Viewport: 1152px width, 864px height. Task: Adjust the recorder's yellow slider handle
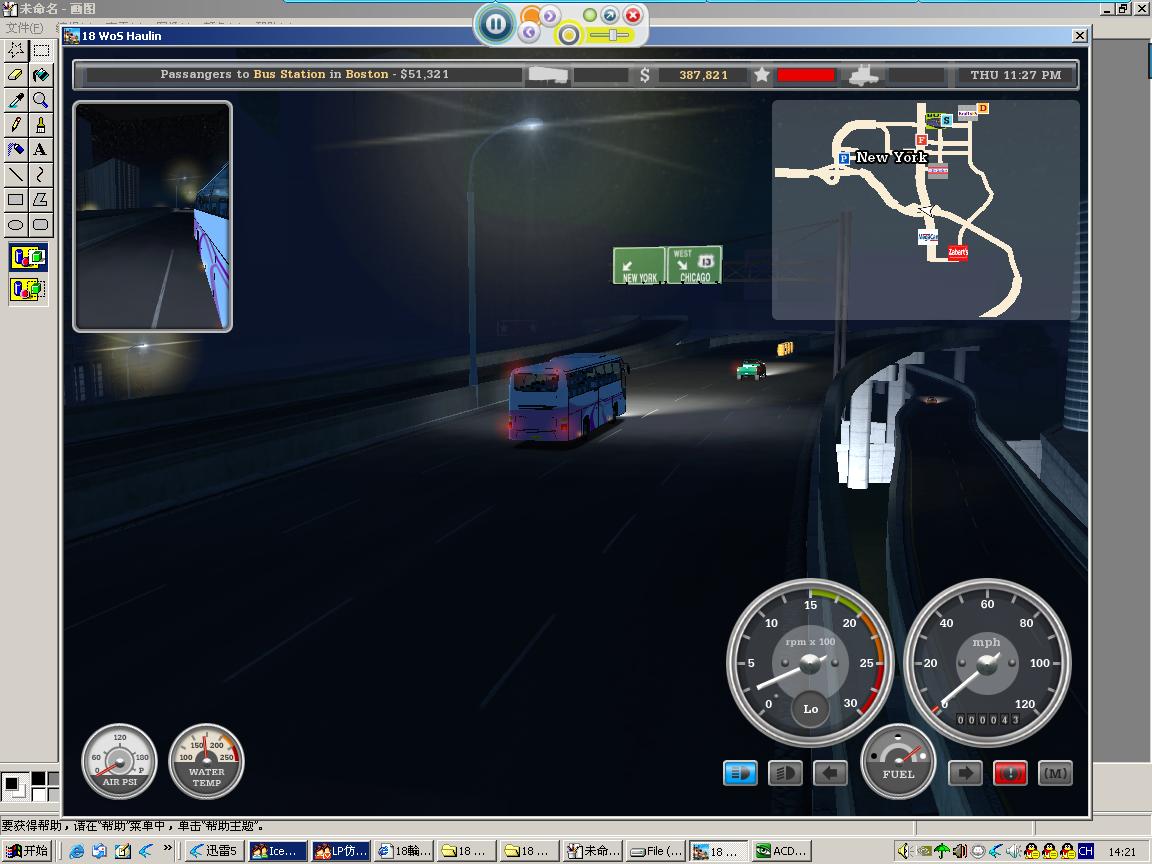click(613, 35)
